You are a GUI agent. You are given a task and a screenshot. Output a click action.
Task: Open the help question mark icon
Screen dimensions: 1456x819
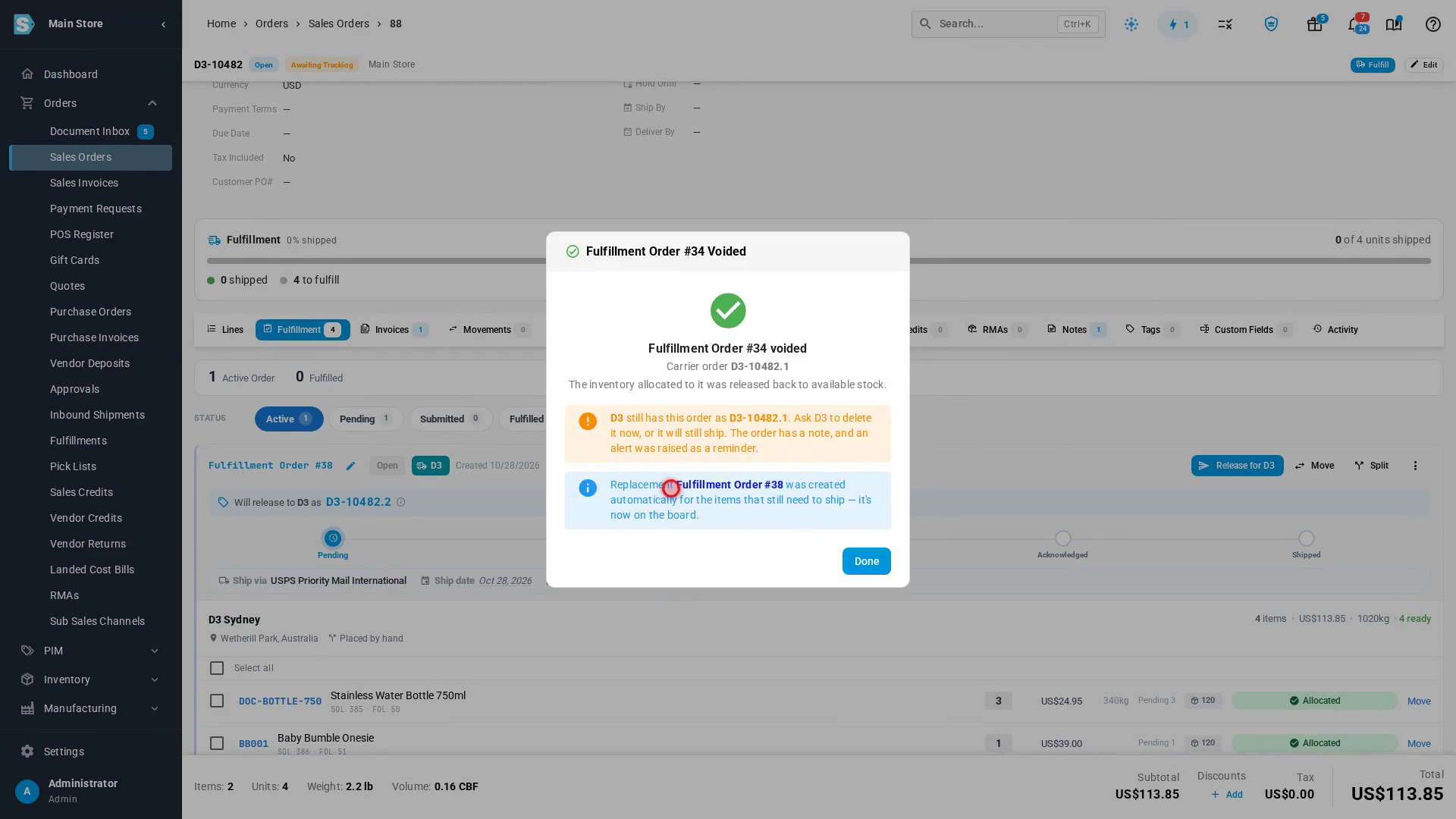point(1432,24)
